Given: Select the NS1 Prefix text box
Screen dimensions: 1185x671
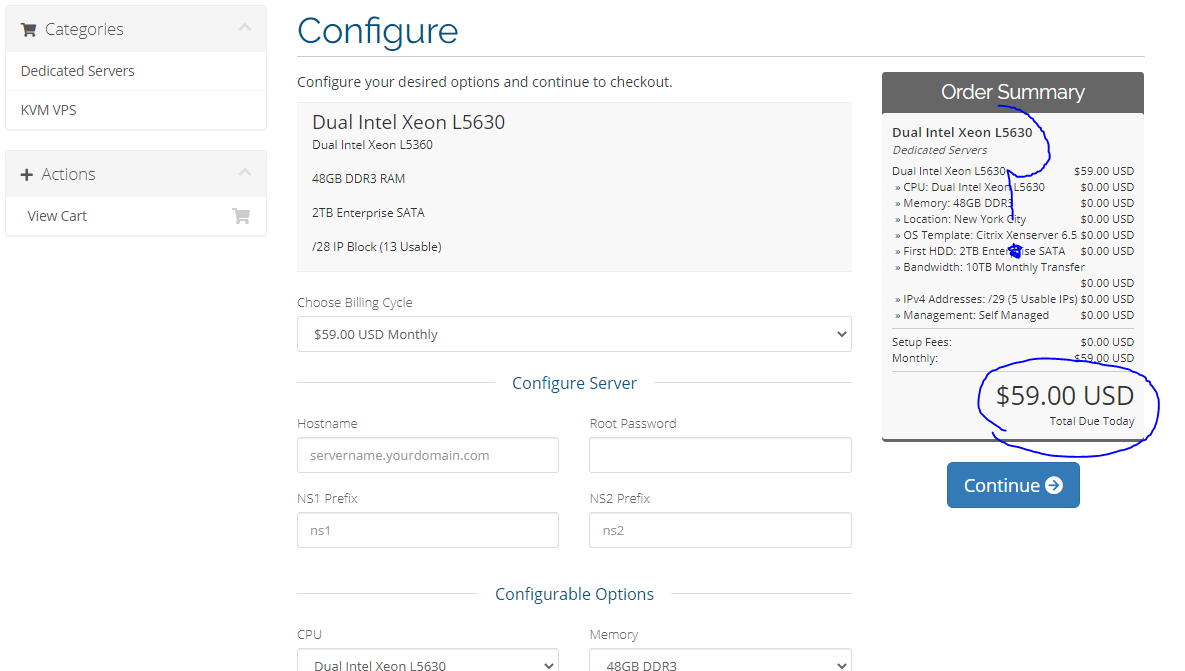Looking at the screenshot, I should pos(428,530).
